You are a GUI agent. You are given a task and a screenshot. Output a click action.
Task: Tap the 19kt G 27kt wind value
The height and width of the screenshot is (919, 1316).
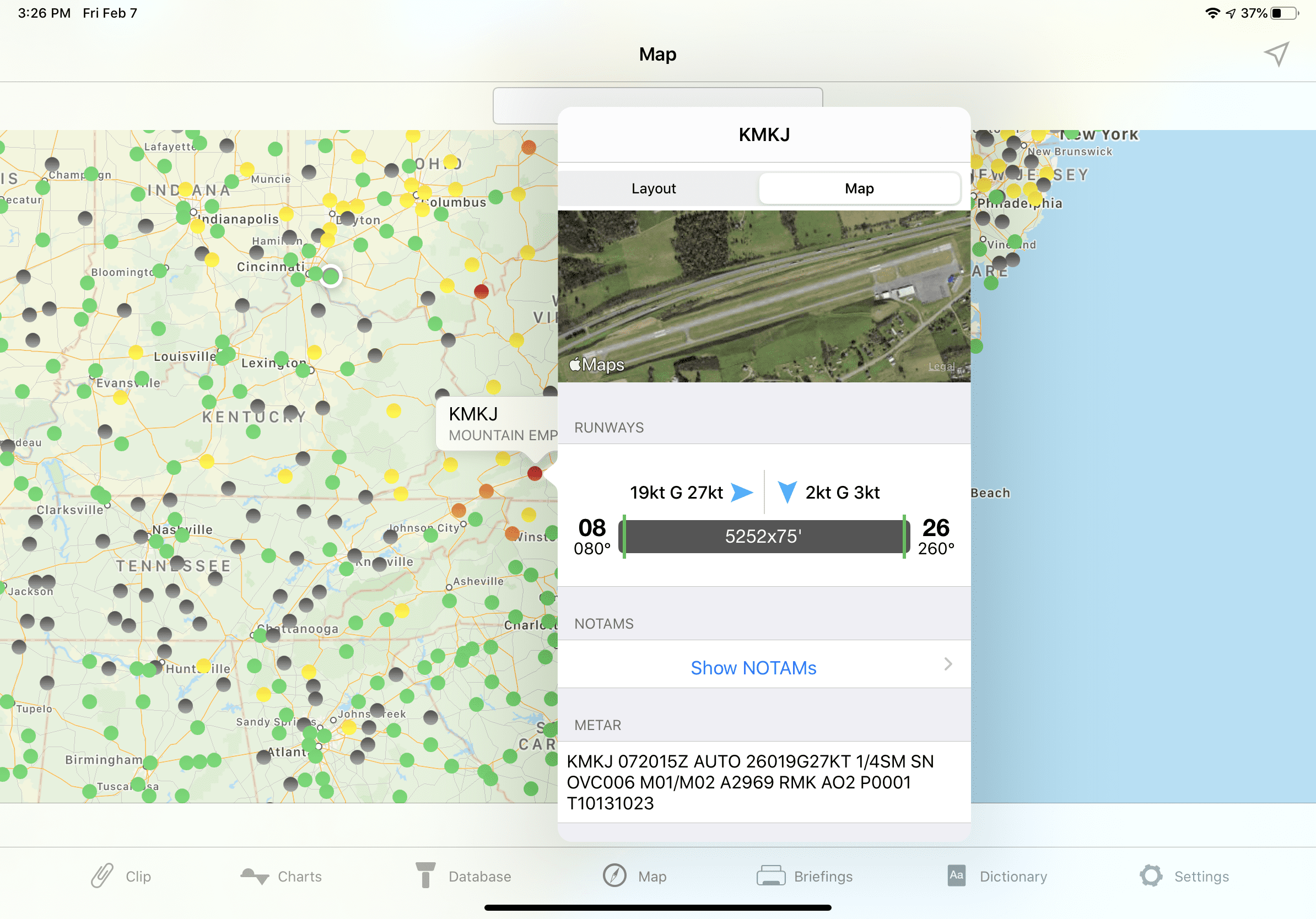click(x=677, y=493)
